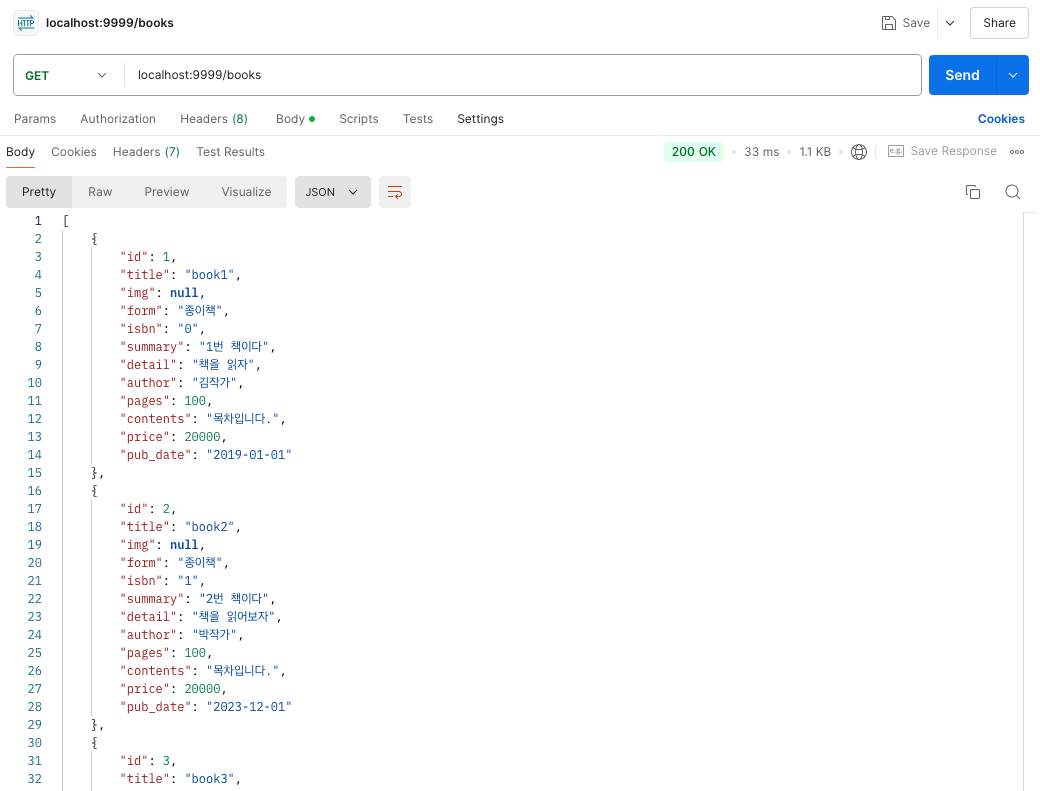1040x791 pixels.
Task: Open the Params tab
Action: coord(35,119)
